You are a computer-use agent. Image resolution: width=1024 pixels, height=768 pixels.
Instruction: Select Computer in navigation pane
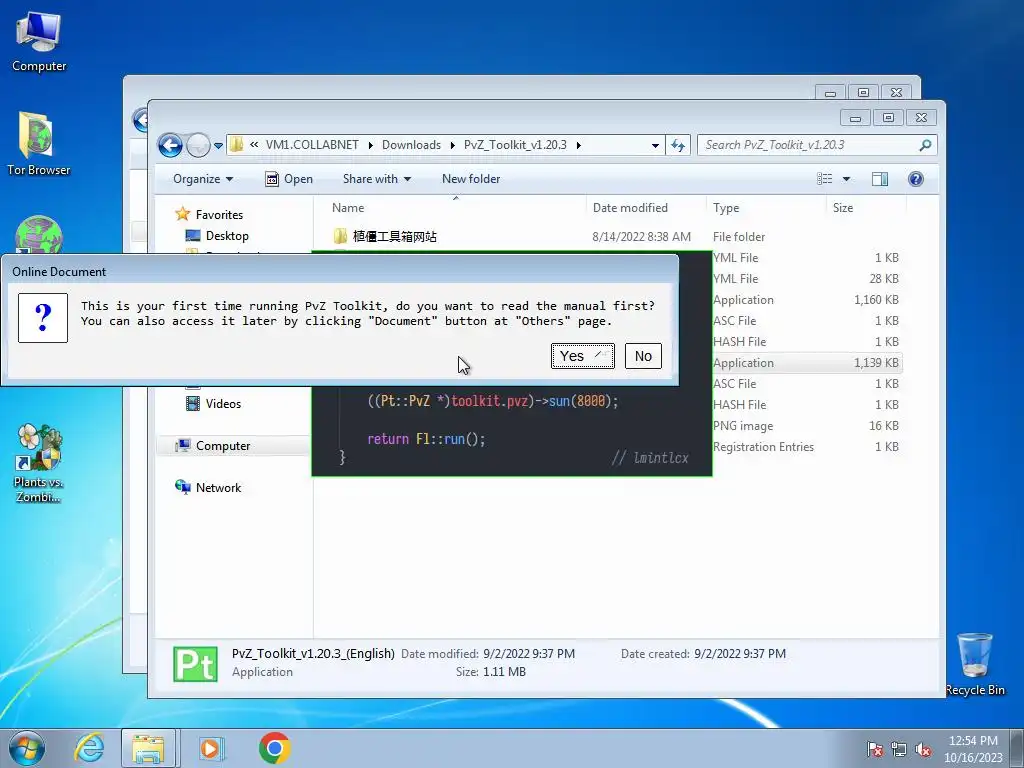(x=223, y=445)
